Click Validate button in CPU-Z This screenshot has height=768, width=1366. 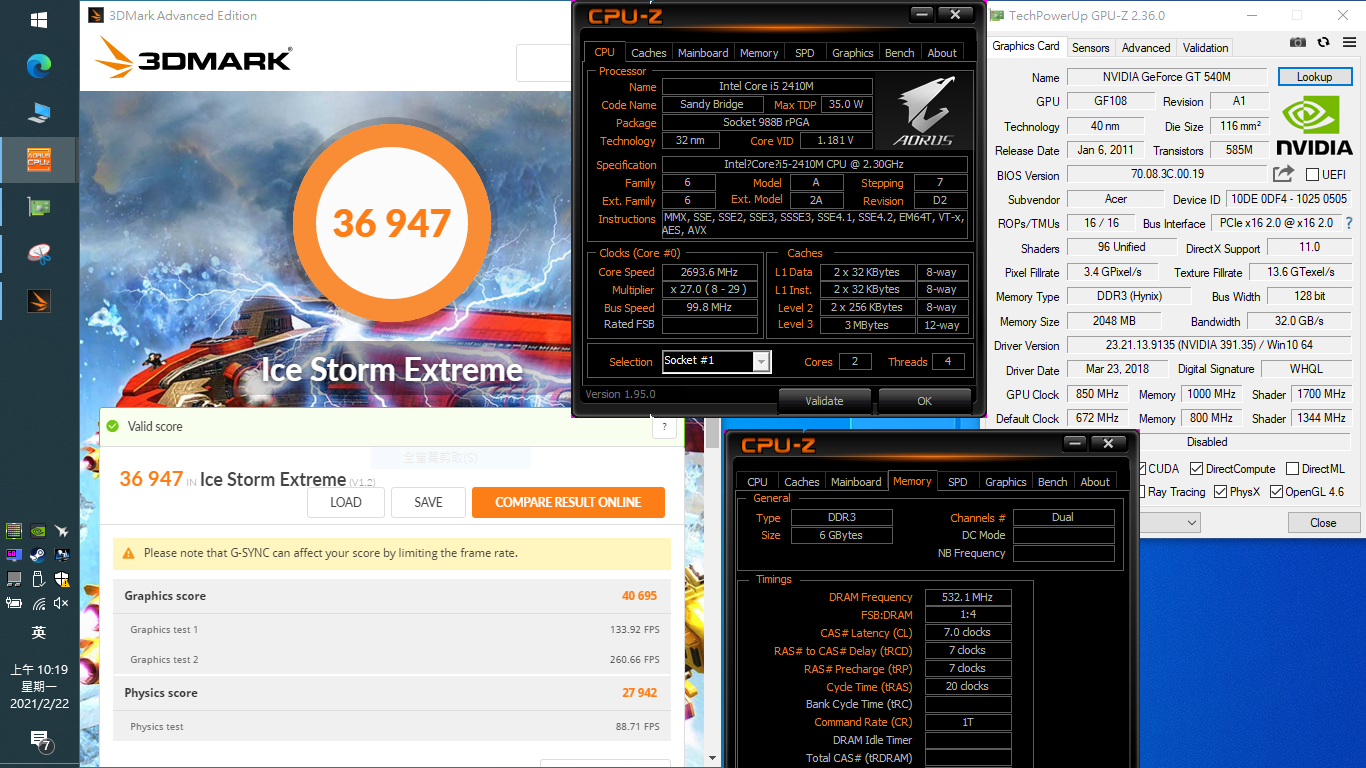coord(825,401)
